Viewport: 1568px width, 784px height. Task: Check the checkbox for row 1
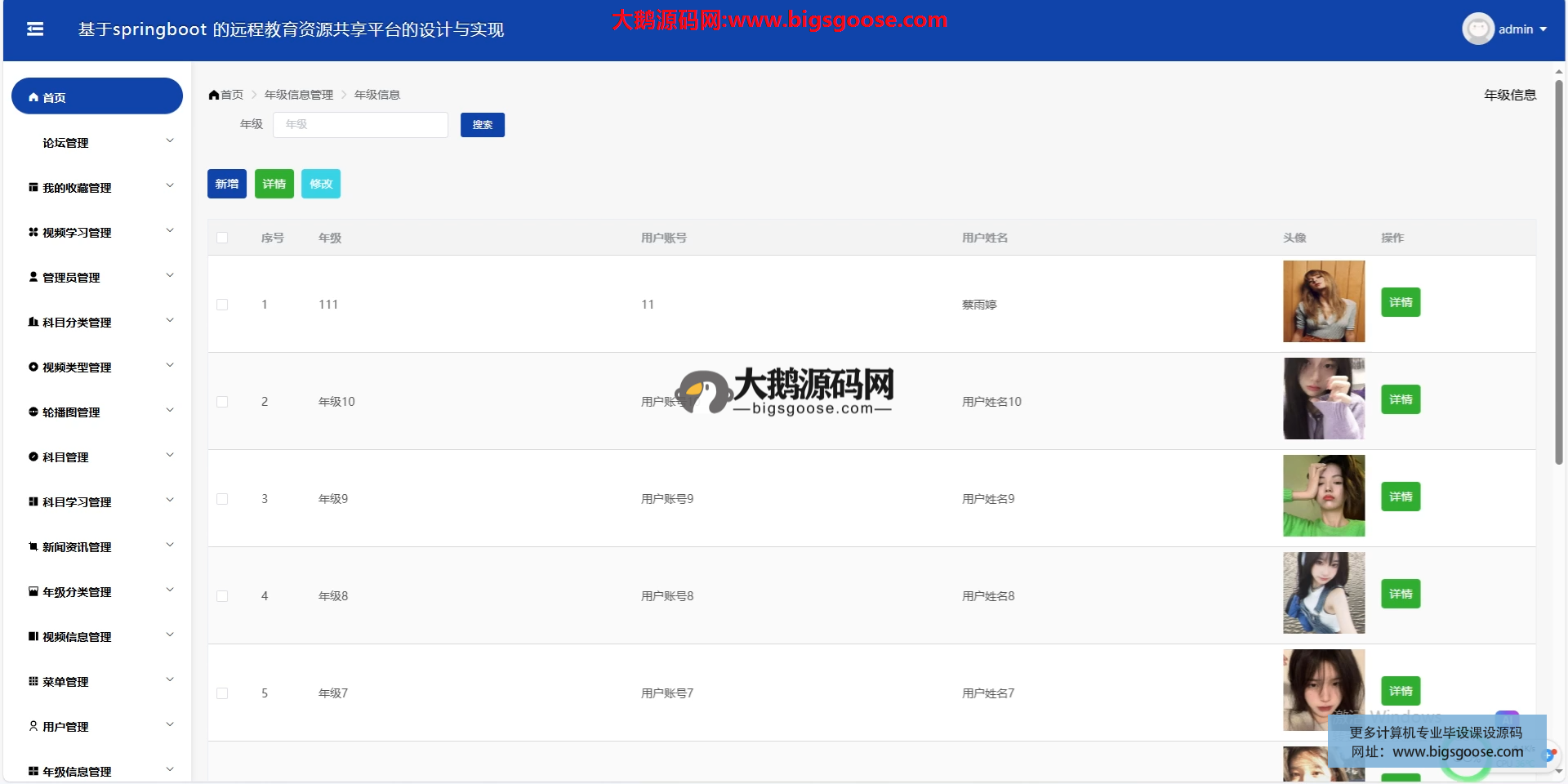(x=222, y=305)
